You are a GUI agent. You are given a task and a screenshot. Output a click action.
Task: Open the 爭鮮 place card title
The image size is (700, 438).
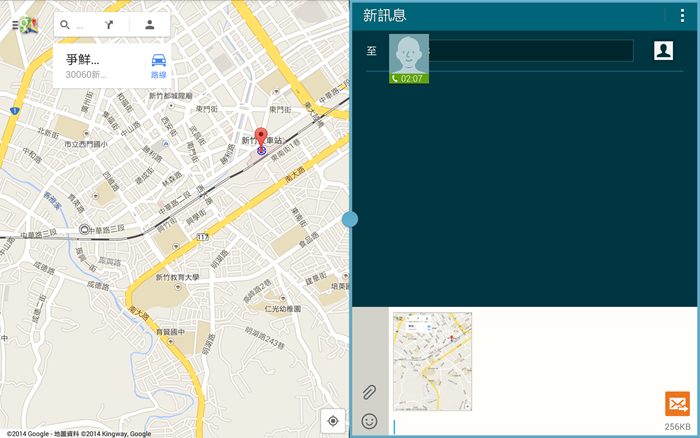pyautogui.click(x=83, y=59)
